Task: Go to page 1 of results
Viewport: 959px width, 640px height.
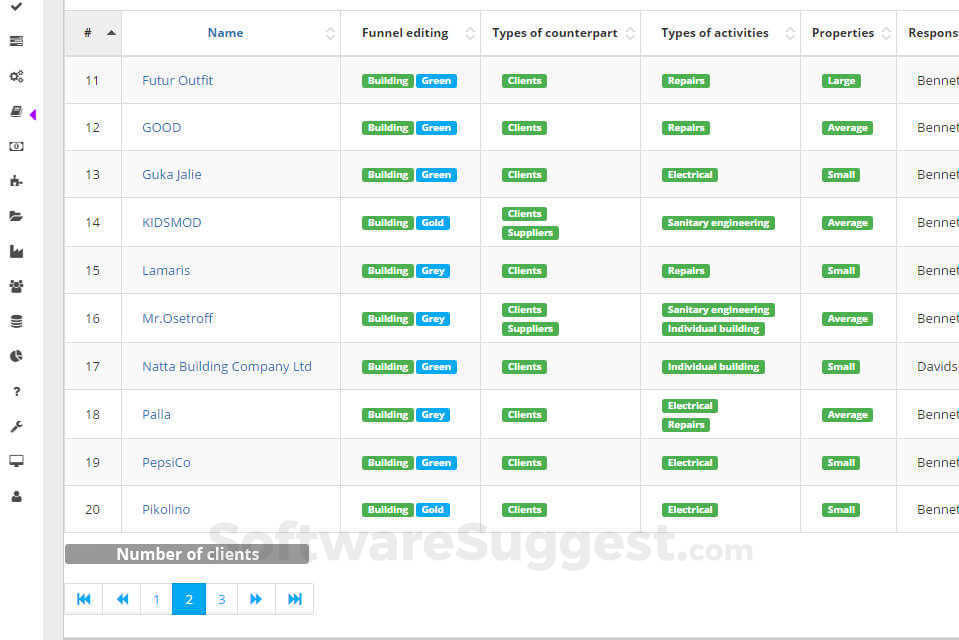Action: click(x=156, y=599)
